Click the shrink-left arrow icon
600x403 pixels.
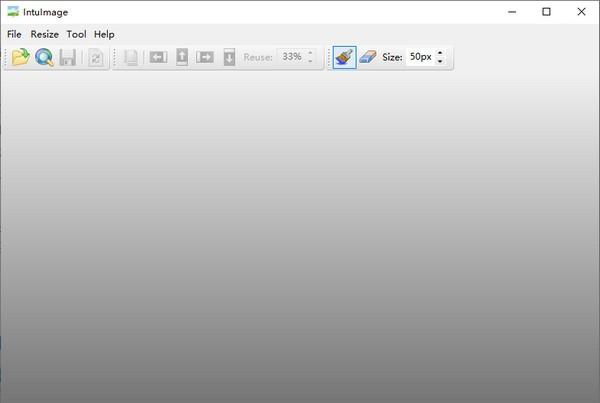coord(158,57)
